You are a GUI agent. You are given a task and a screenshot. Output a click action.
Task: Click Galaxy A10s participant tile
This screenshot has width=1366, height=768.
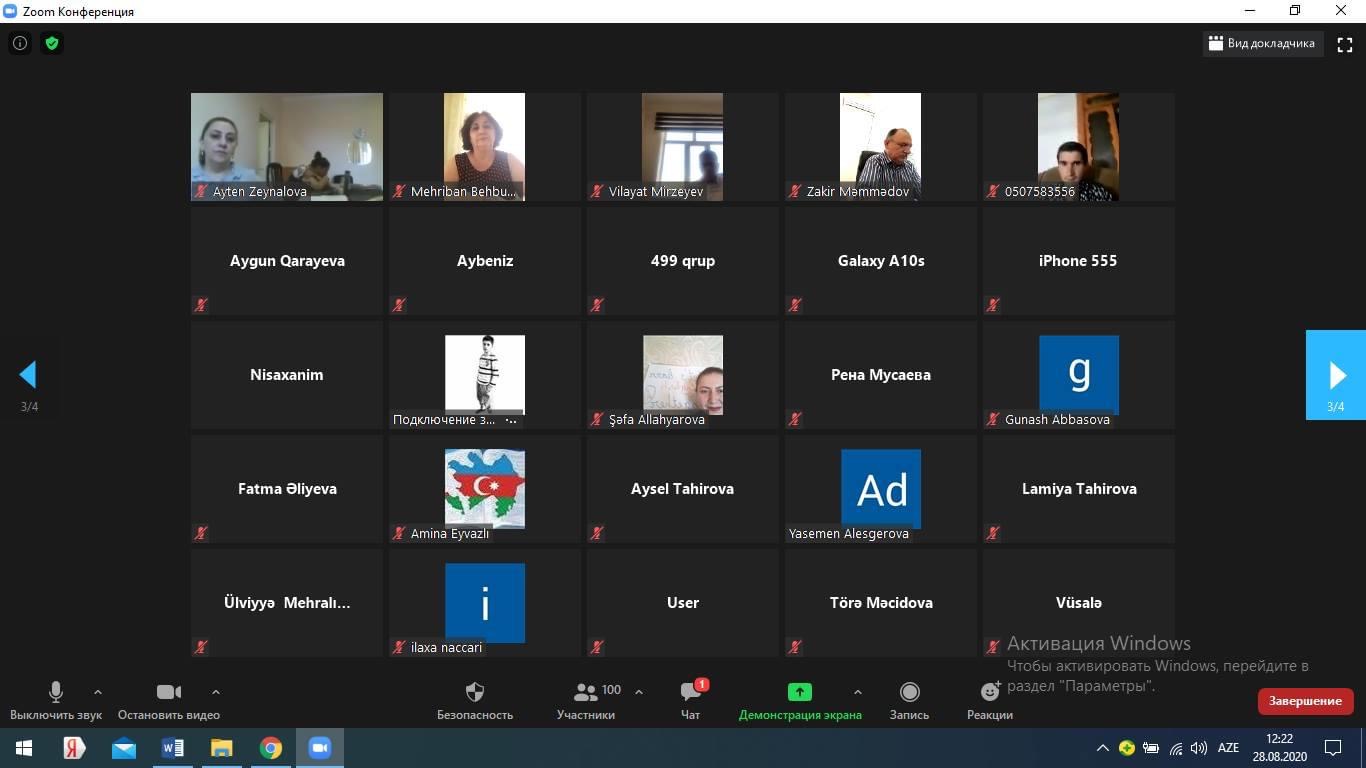point(881,261)
